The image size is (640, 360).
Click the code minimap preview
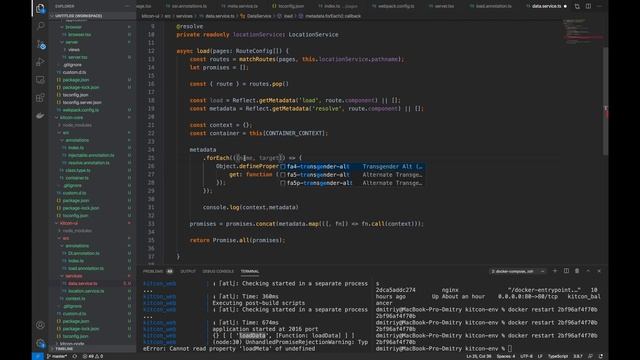[x=582, y=31]
